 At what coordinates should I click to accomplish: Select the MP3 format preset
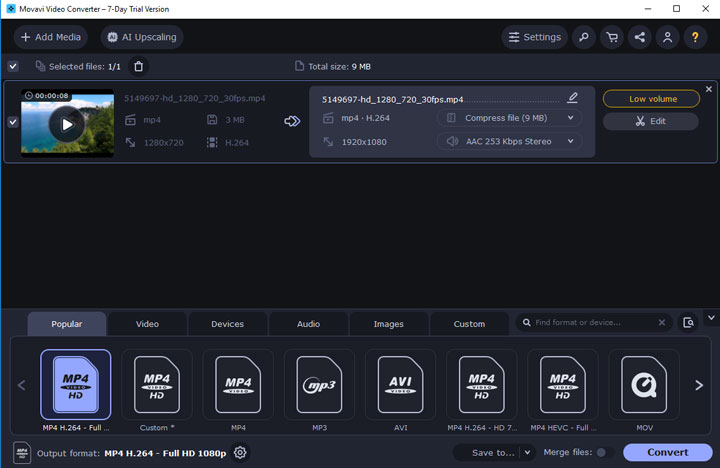[319, 385]
